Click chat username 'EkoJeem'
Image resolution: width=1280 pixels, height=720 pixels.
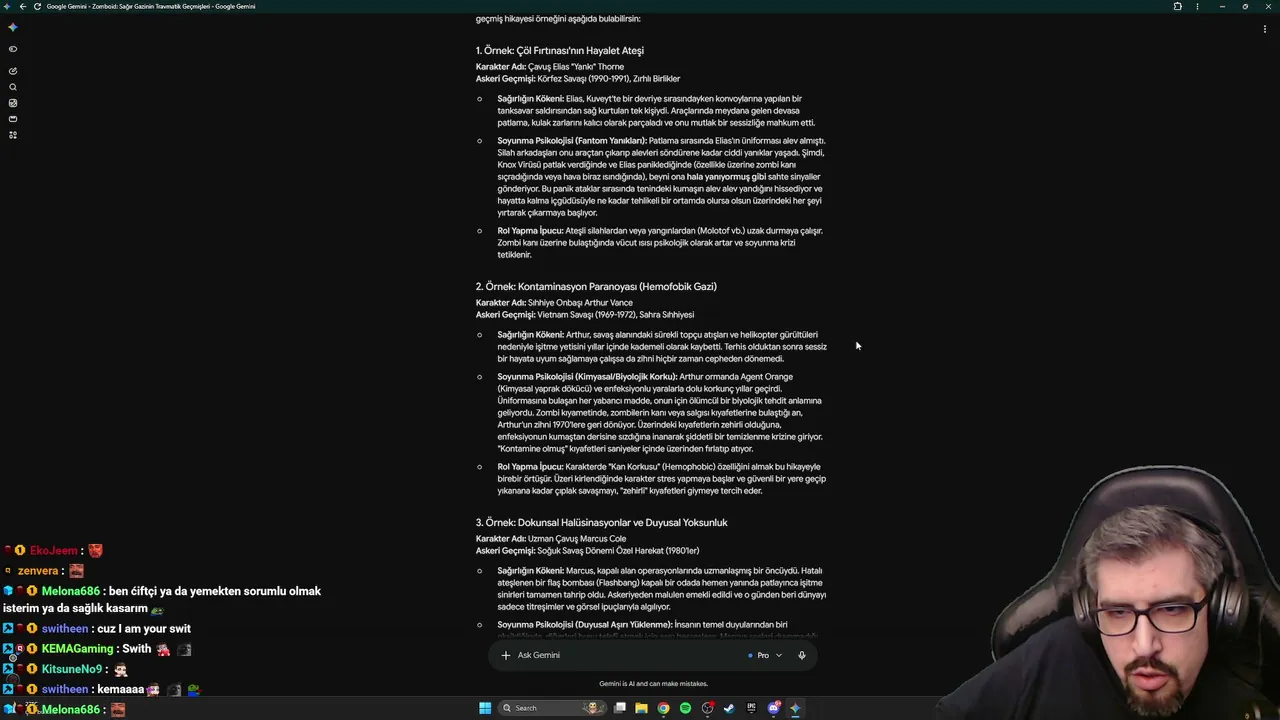pos(53,551)
